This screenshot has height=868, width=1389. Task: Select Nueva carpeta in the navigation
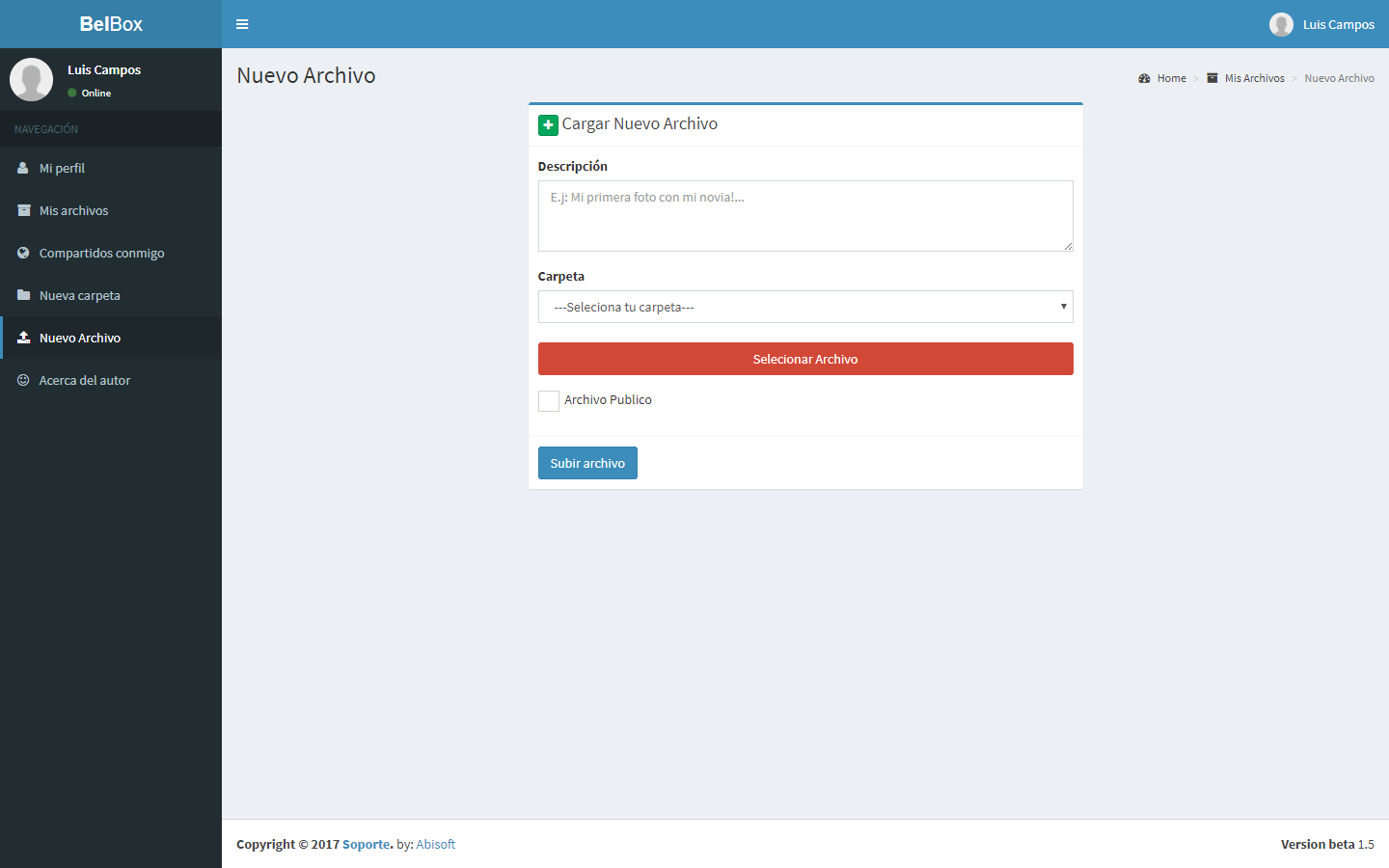[x=111, y=295]
